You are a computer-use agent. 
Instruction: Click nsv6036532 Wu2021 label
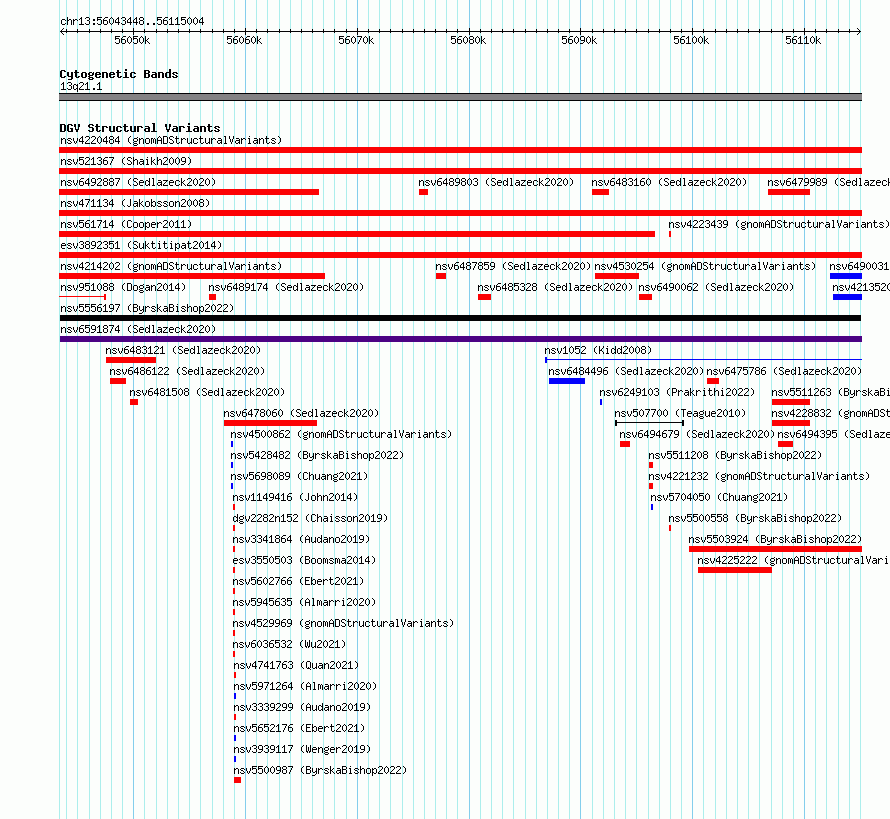coord(289,644)
